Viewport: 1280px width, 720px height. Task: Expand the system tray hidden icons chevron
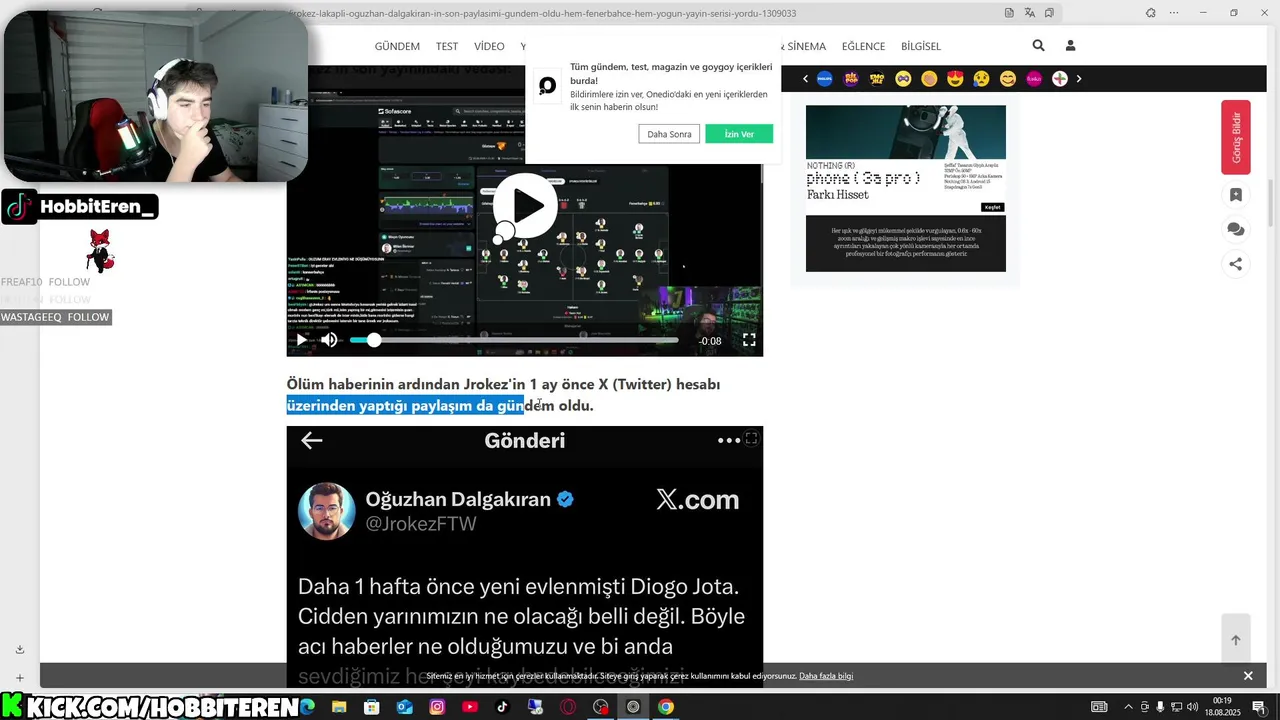(x=1128, y=707)
